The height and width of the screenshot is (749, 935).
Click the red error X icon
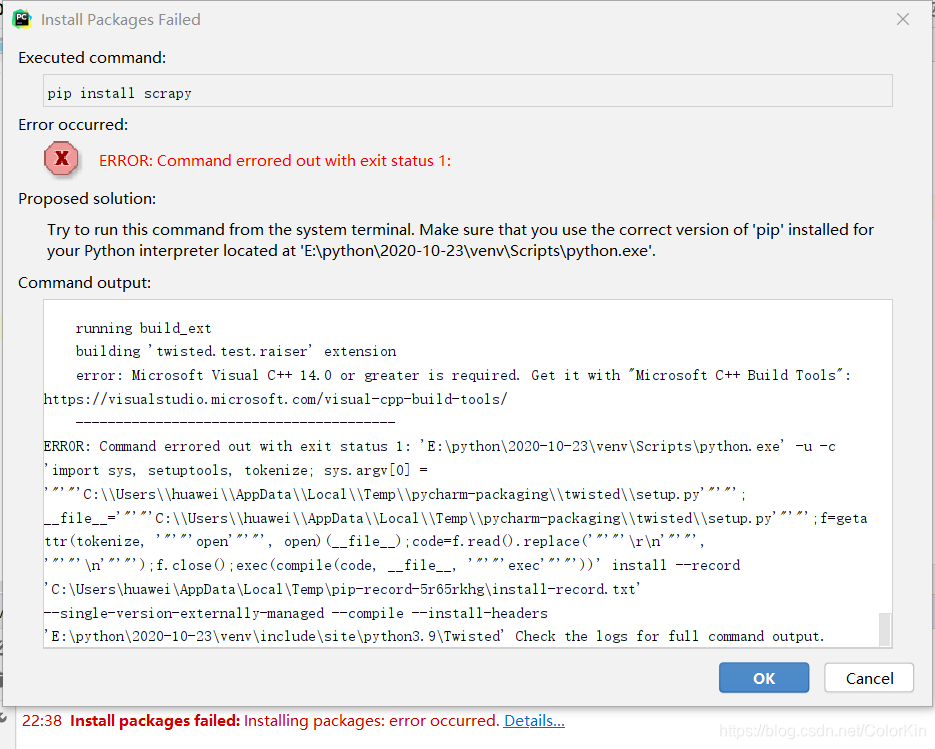[61, 159]
